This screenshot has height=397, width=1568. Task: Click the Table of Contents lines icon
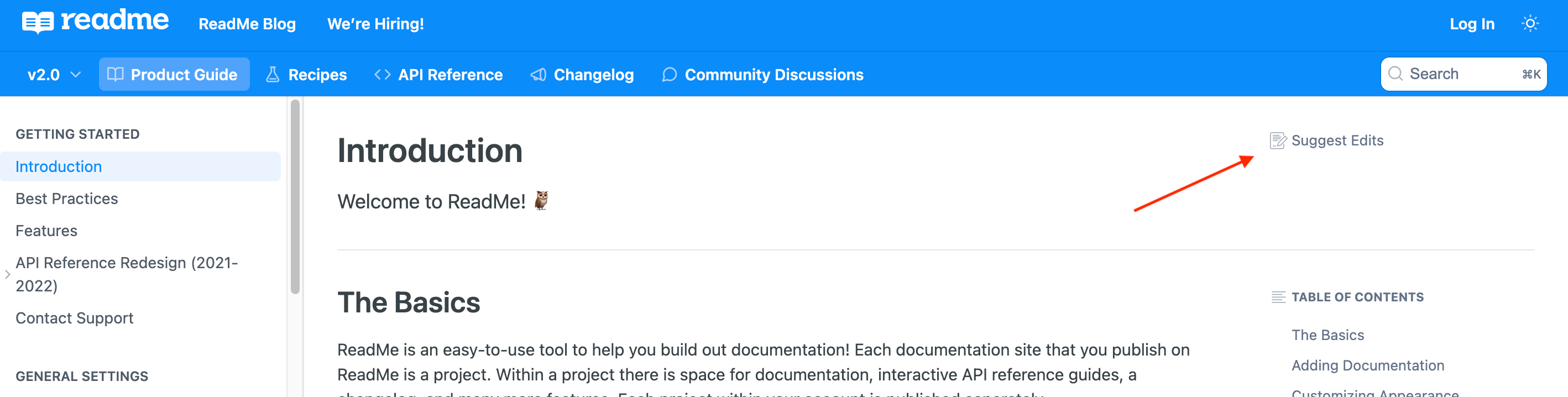(x=1278, y=297)
